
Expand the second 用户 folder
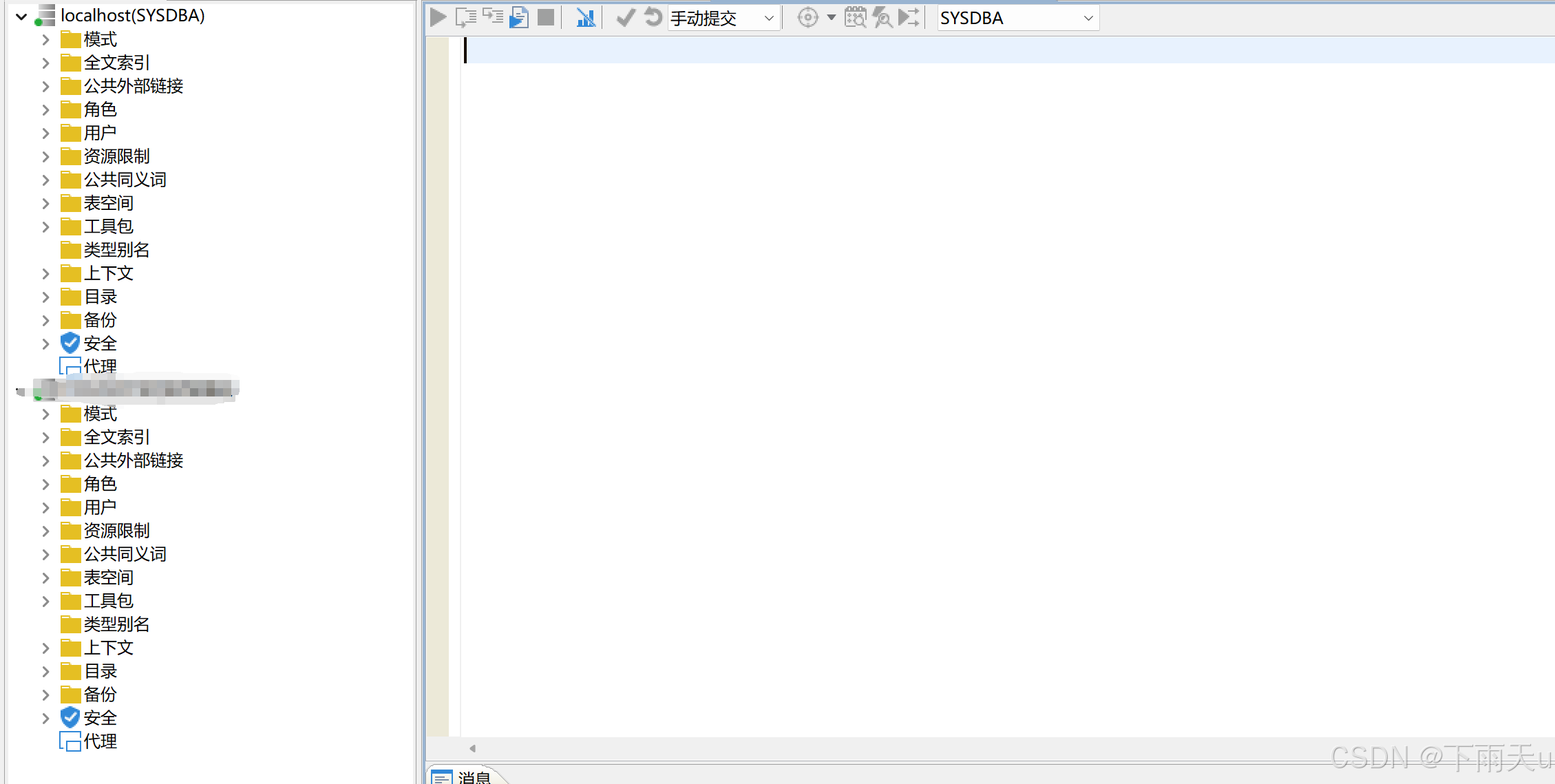point(45,508)
